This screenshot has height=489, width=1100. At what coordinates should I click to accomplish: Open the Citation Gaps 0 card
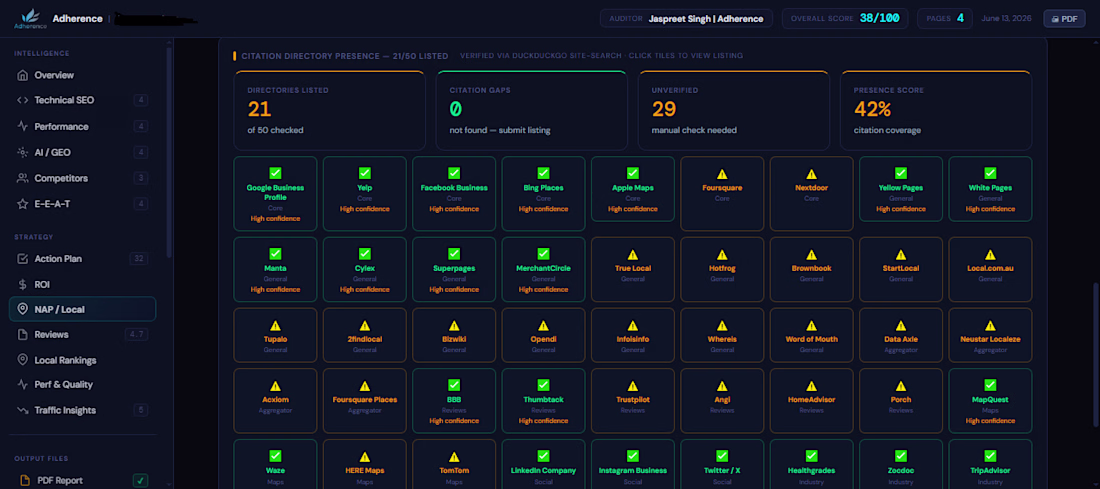pyautogui.click(x=532, y=110)
